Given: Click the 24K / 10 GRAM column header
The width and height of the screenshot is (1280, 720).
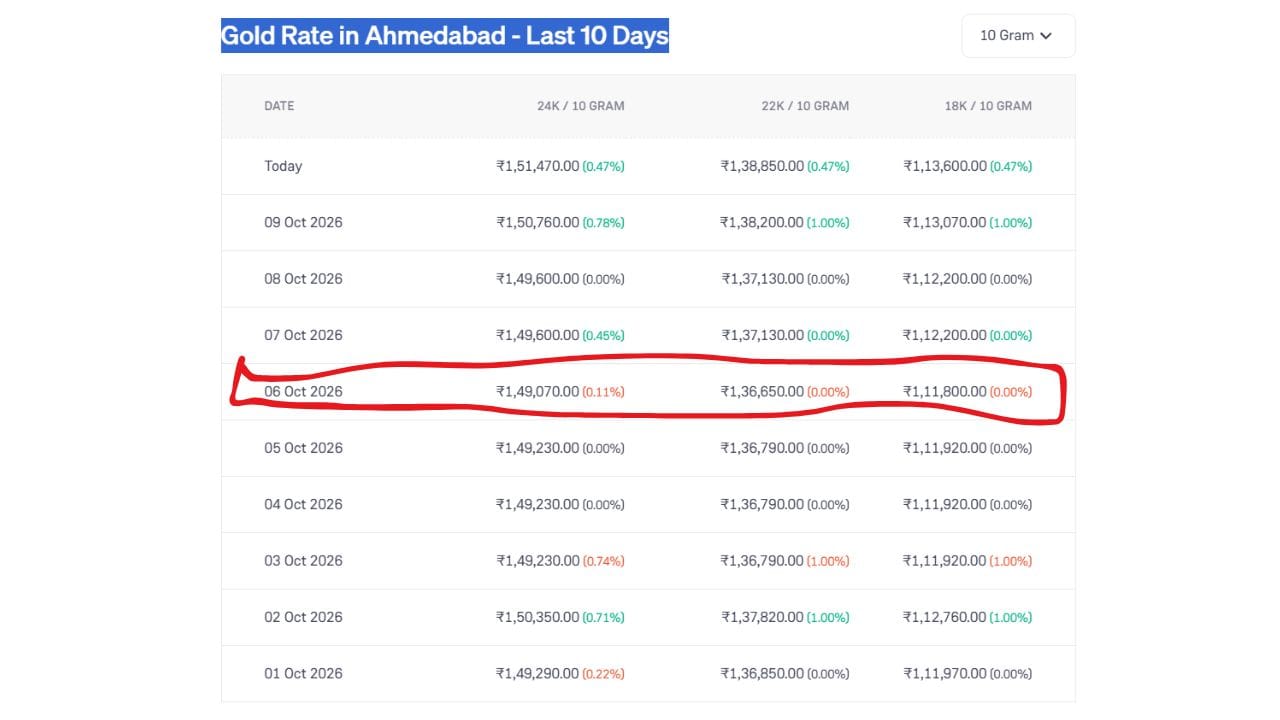Looking at the screenshot, I should [581, 106].
